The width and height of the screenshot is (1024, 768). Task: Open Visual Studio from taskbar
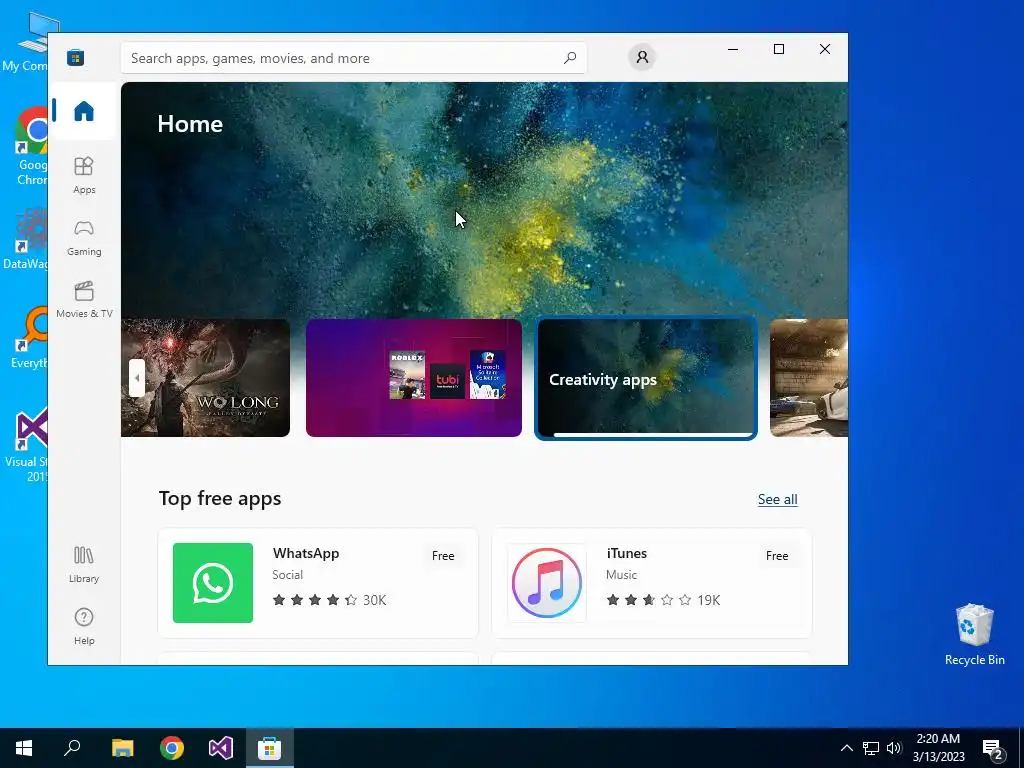pyautogui.click(x=221, y=748)
